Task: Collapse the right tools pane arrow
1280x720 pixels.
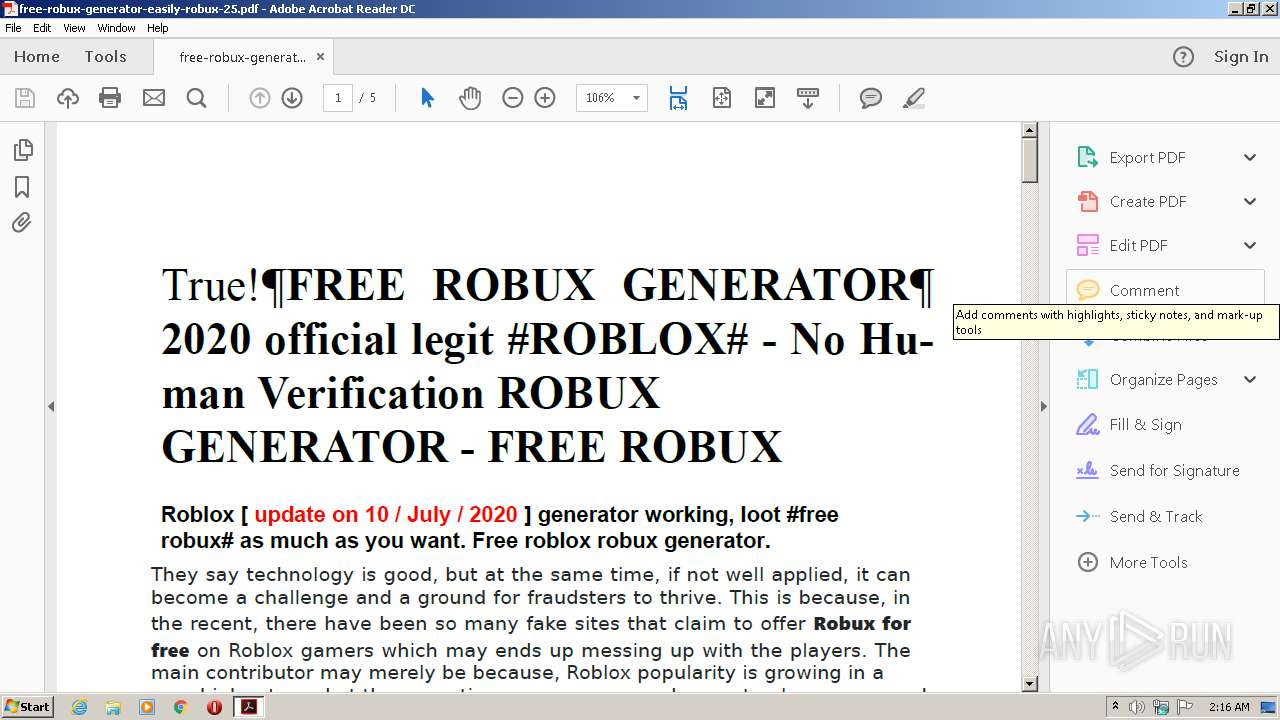Action: tap(1044, 406)
